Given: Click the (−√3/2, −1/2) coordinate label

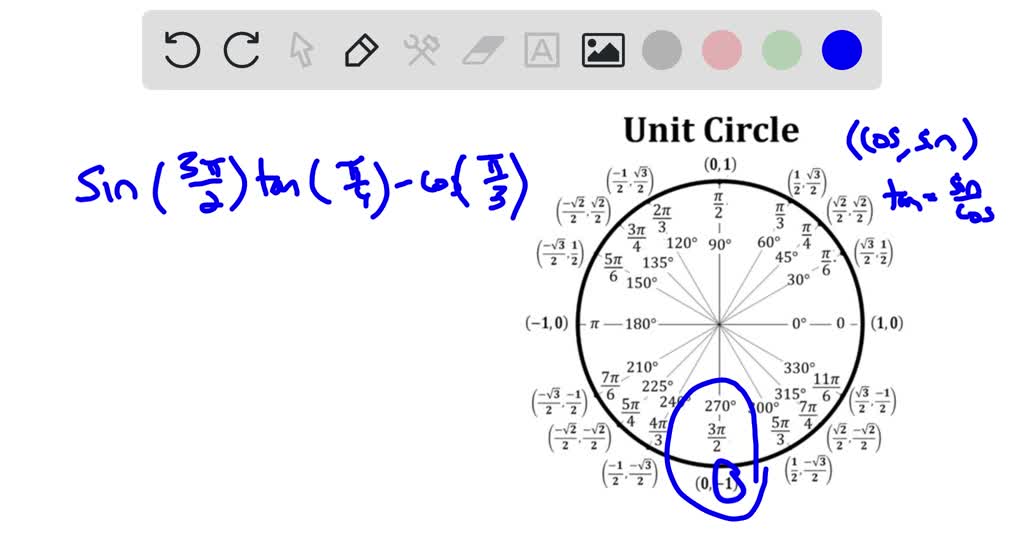Looking at the screenshot, I should pos(560,402).
